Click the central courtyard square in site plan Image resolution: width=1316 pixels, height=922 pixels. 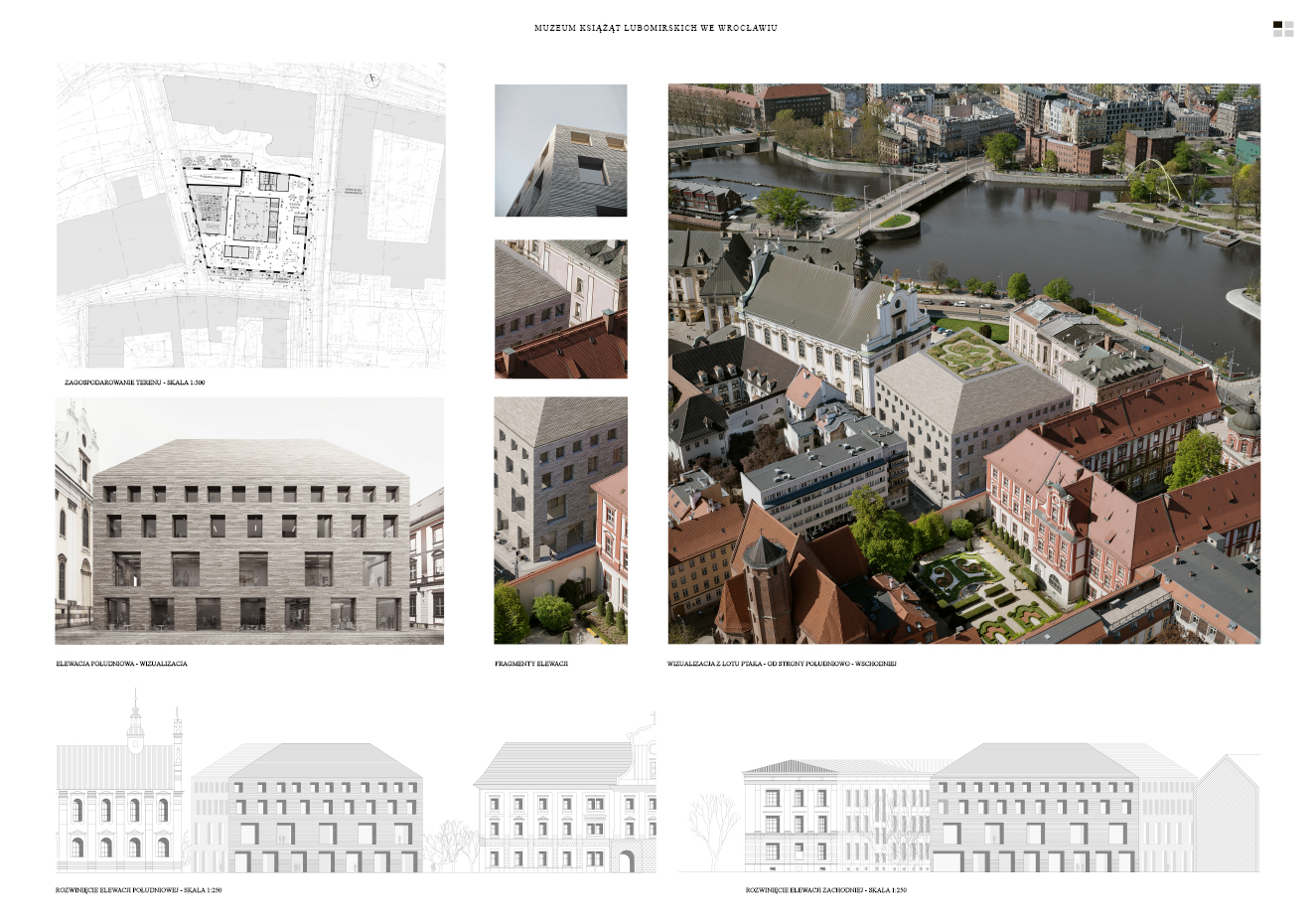254,216
